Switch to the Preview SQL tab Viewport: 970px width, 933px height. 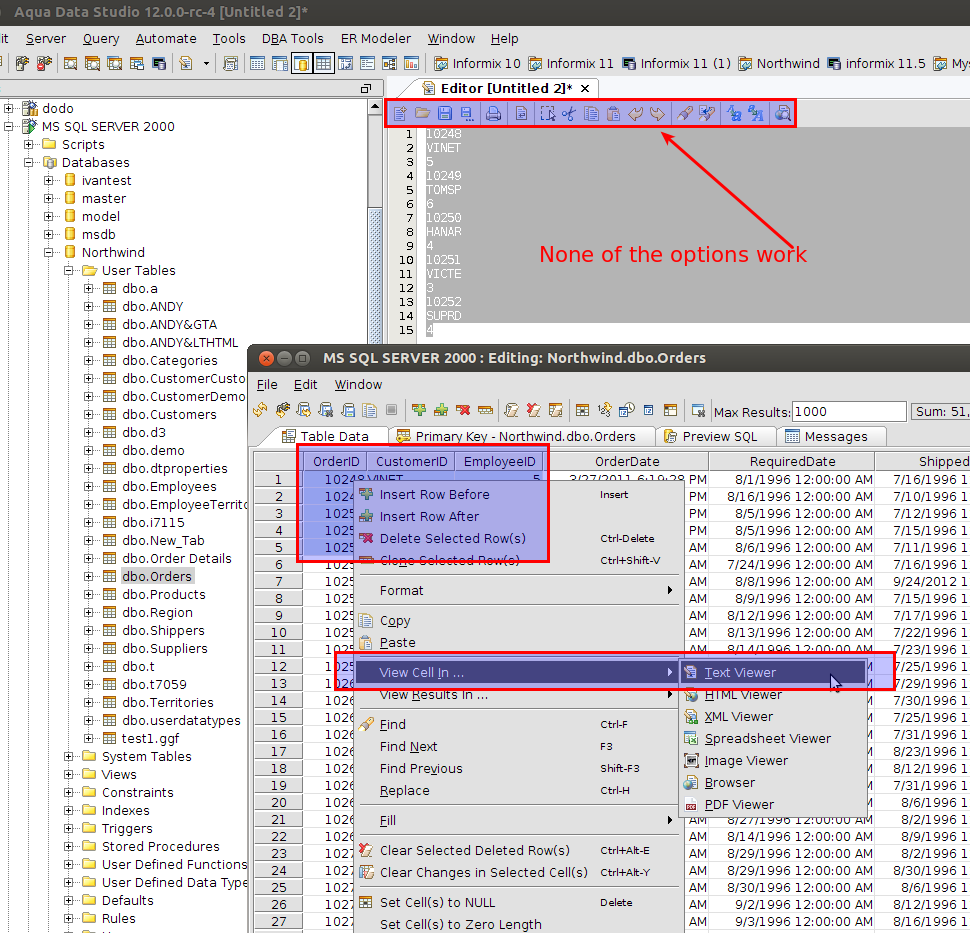point(718,436)
